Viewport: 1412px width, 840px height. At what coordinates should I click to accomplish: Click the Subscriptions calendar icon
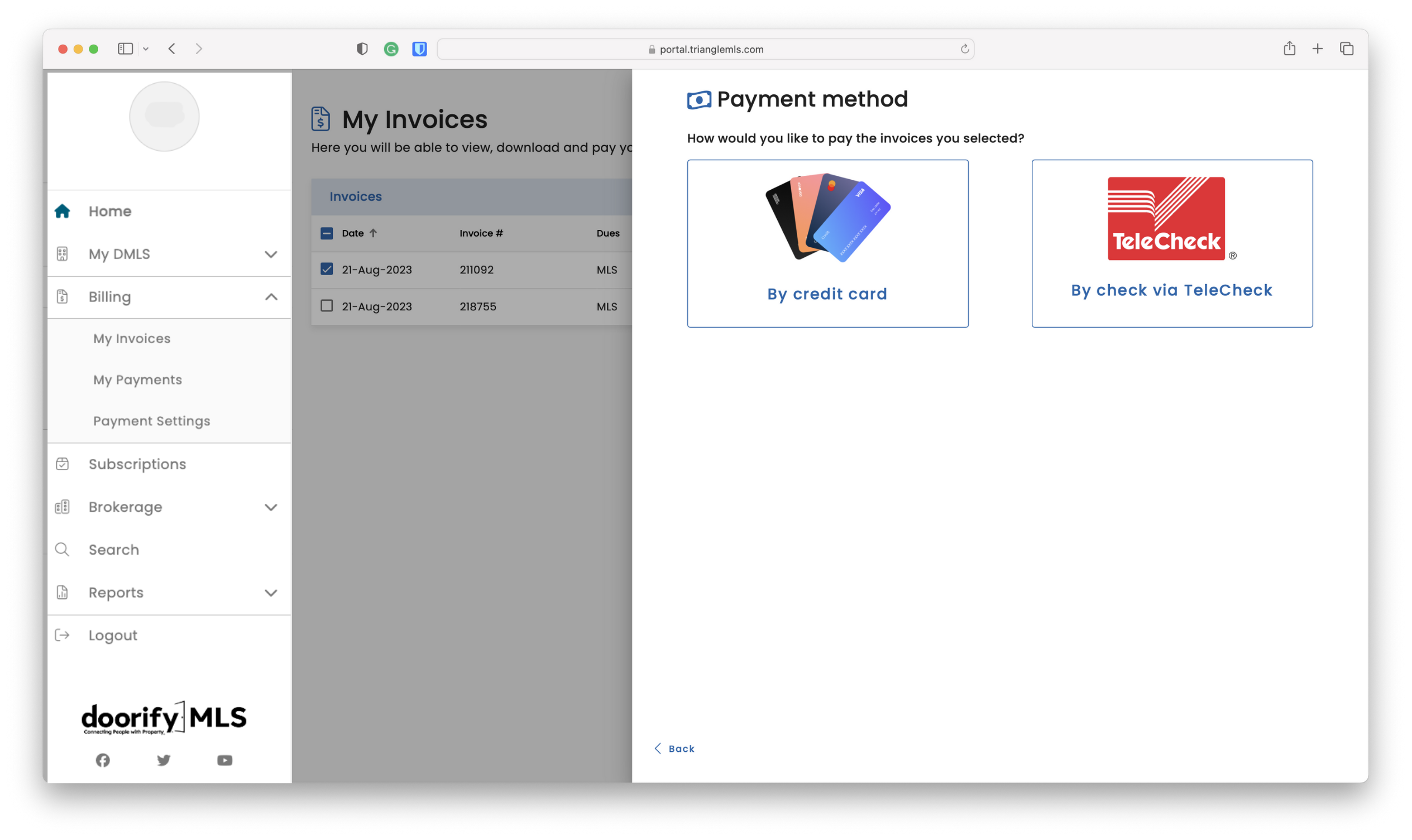point(63,464)
